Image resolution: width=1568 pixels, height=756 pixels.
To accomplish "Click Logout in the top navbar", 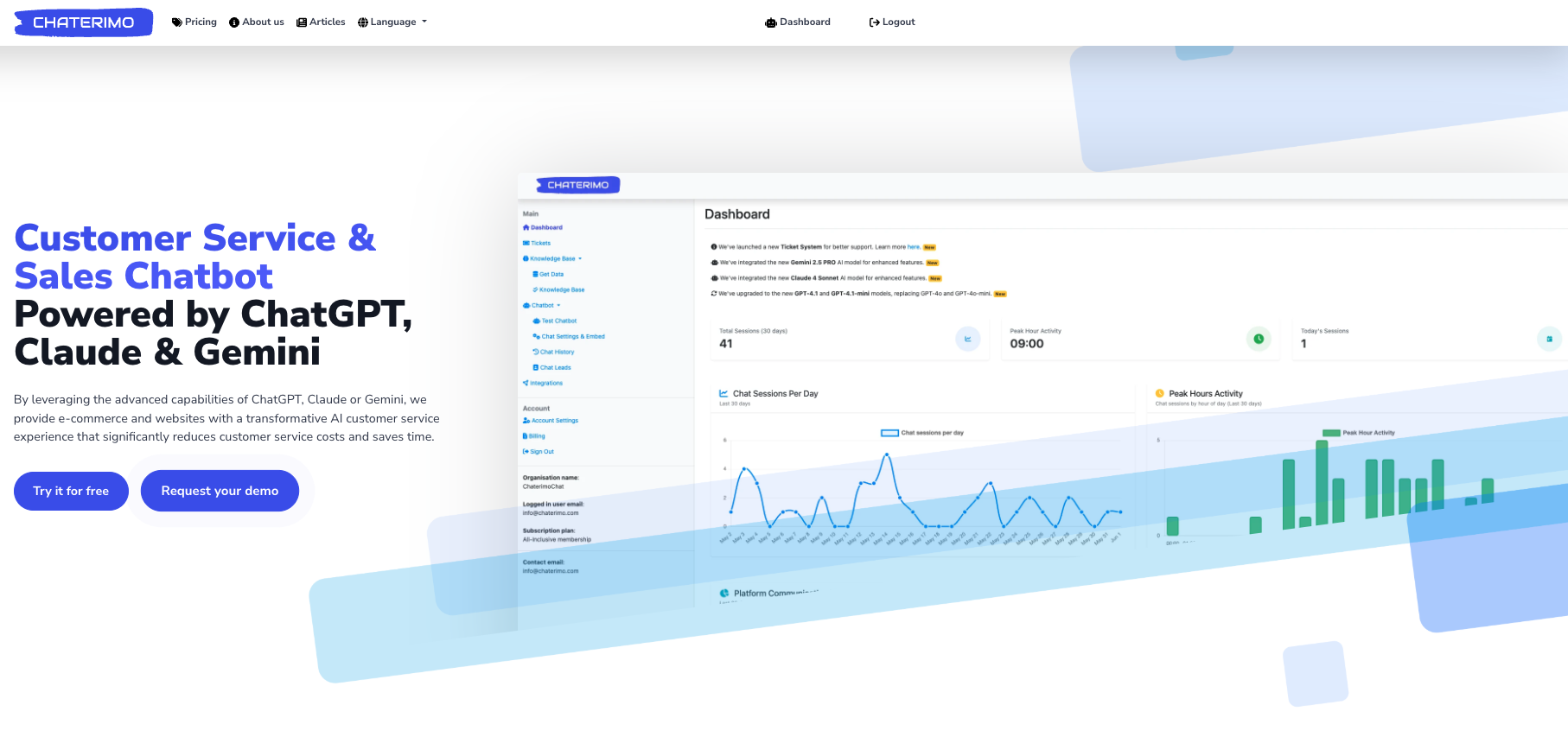I will (892, 22).
